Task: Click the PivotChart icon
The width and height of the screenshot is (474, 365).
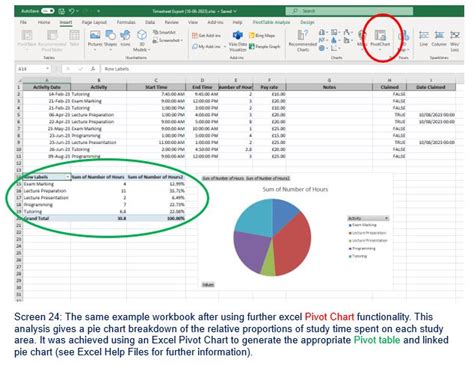Action: [380, 35]
